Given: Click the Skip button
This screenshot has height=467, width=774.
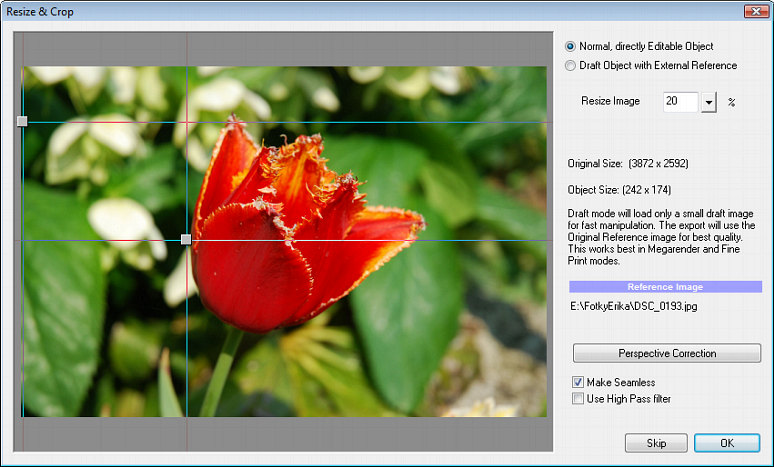Looking at the screenshot, I should click(656, 443).
